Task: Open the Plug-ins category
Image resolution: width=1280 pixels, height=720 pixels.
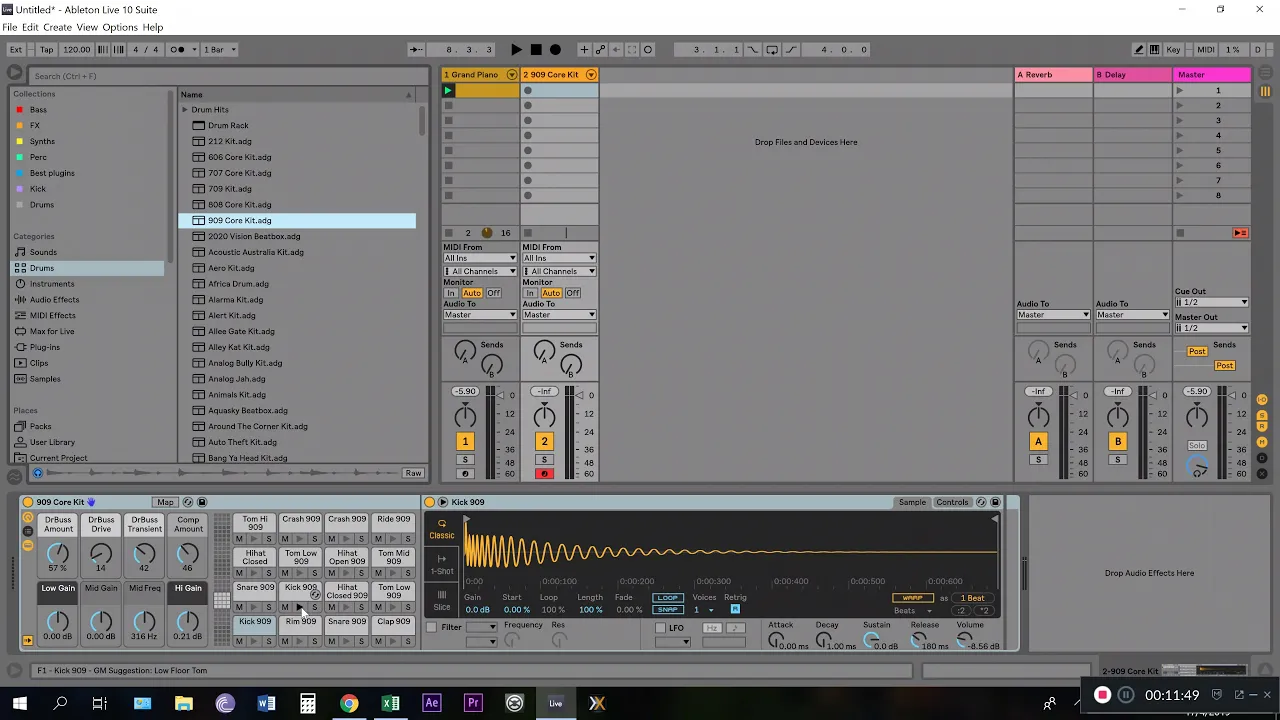Action: [x=45, y=347]
